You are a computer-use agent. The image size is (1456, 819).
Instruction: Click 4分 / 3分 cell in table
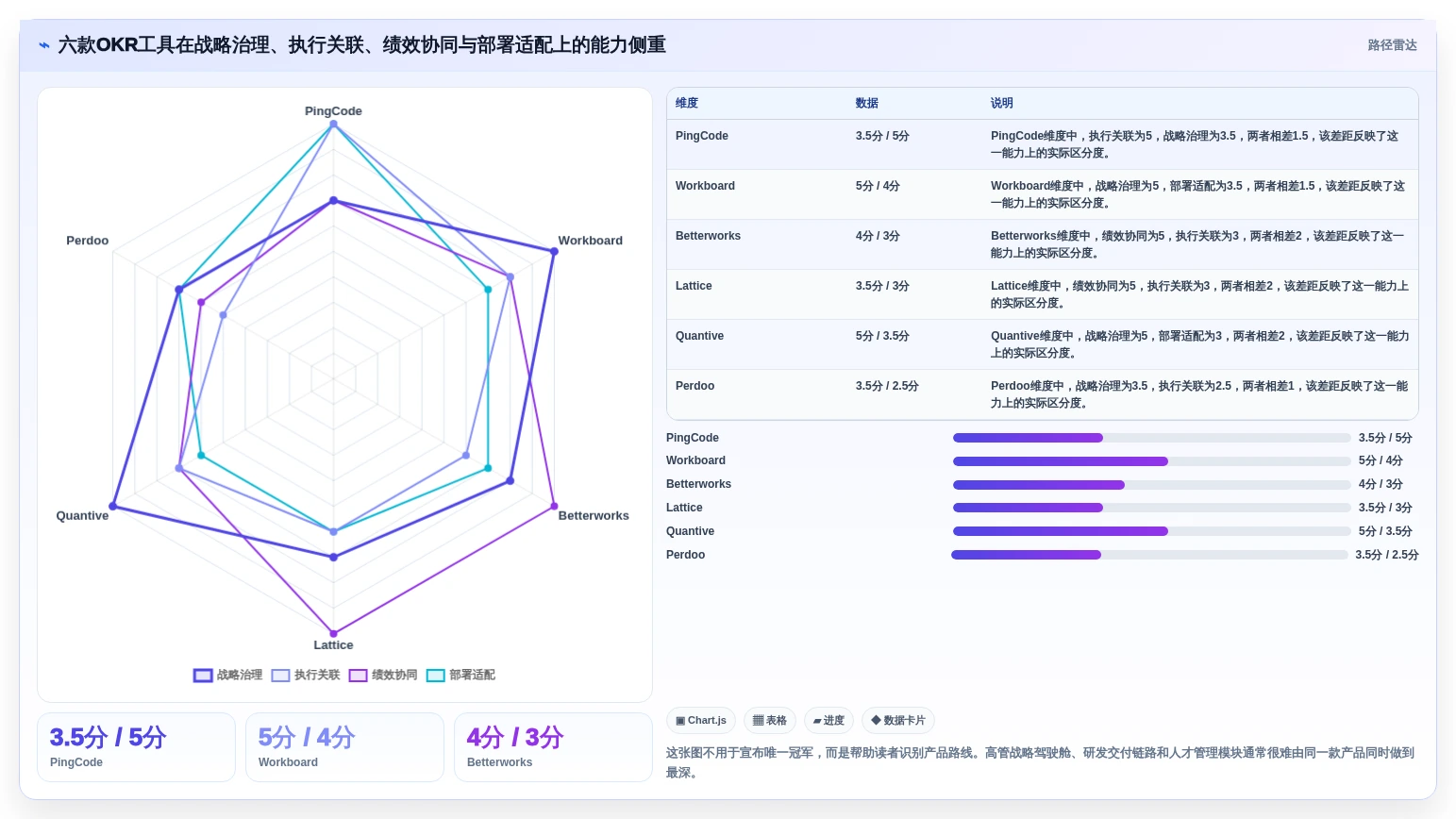tap(878, 236)
